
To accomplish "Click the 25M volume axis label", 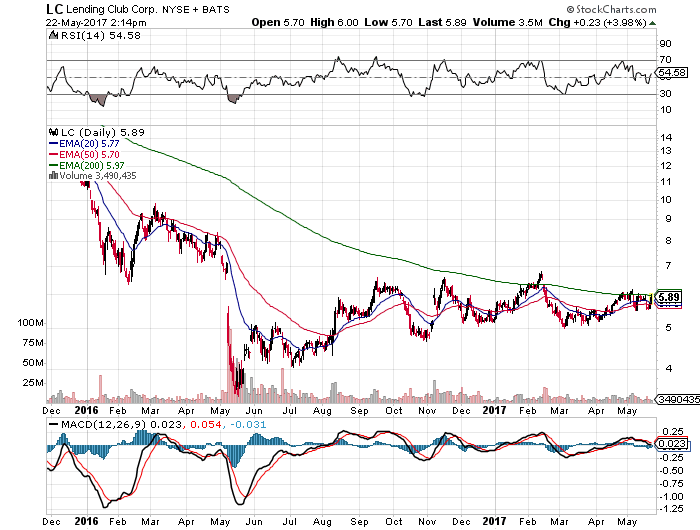I will (x=33, y=383).
